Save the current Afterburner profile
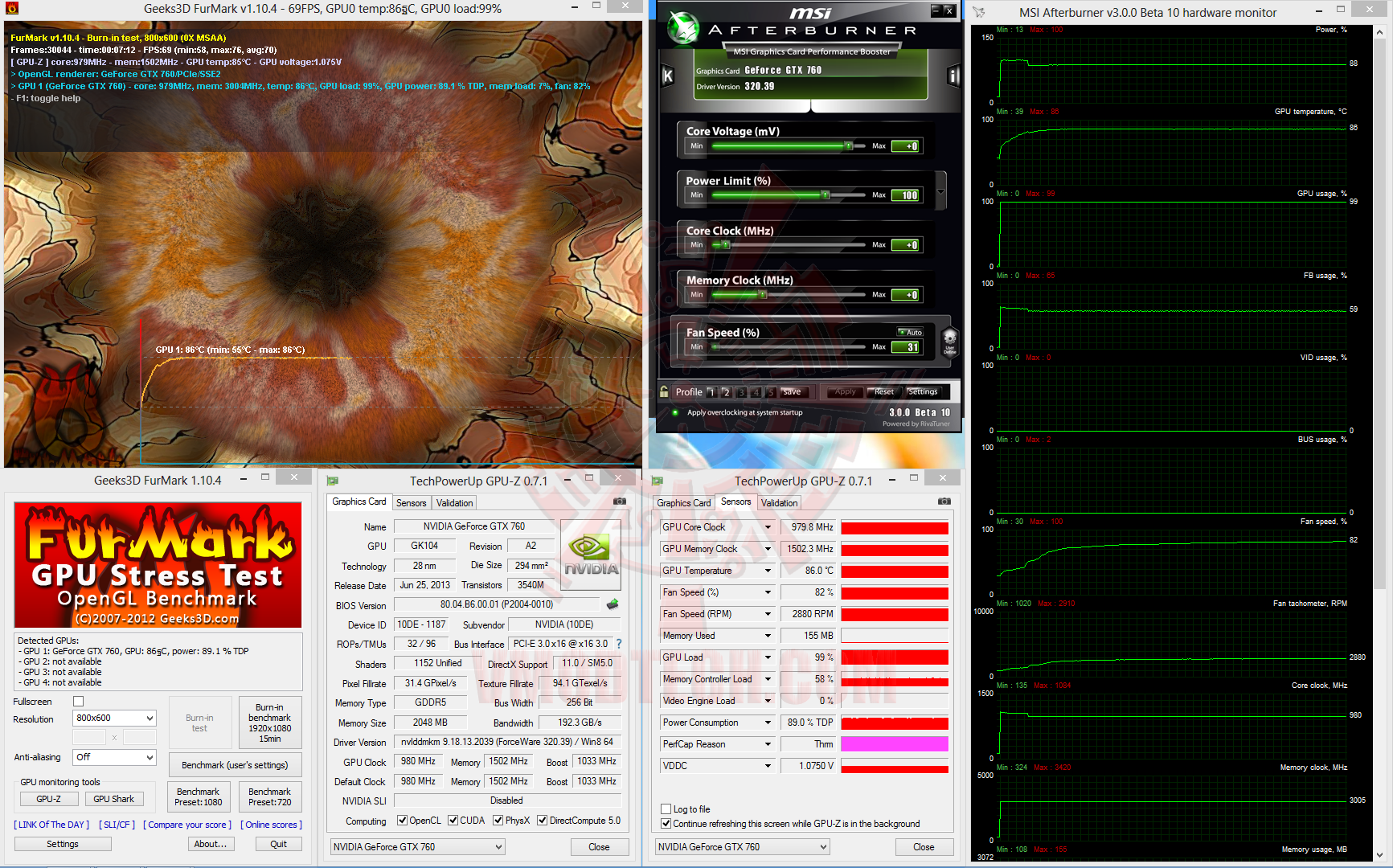 [793, 392]
